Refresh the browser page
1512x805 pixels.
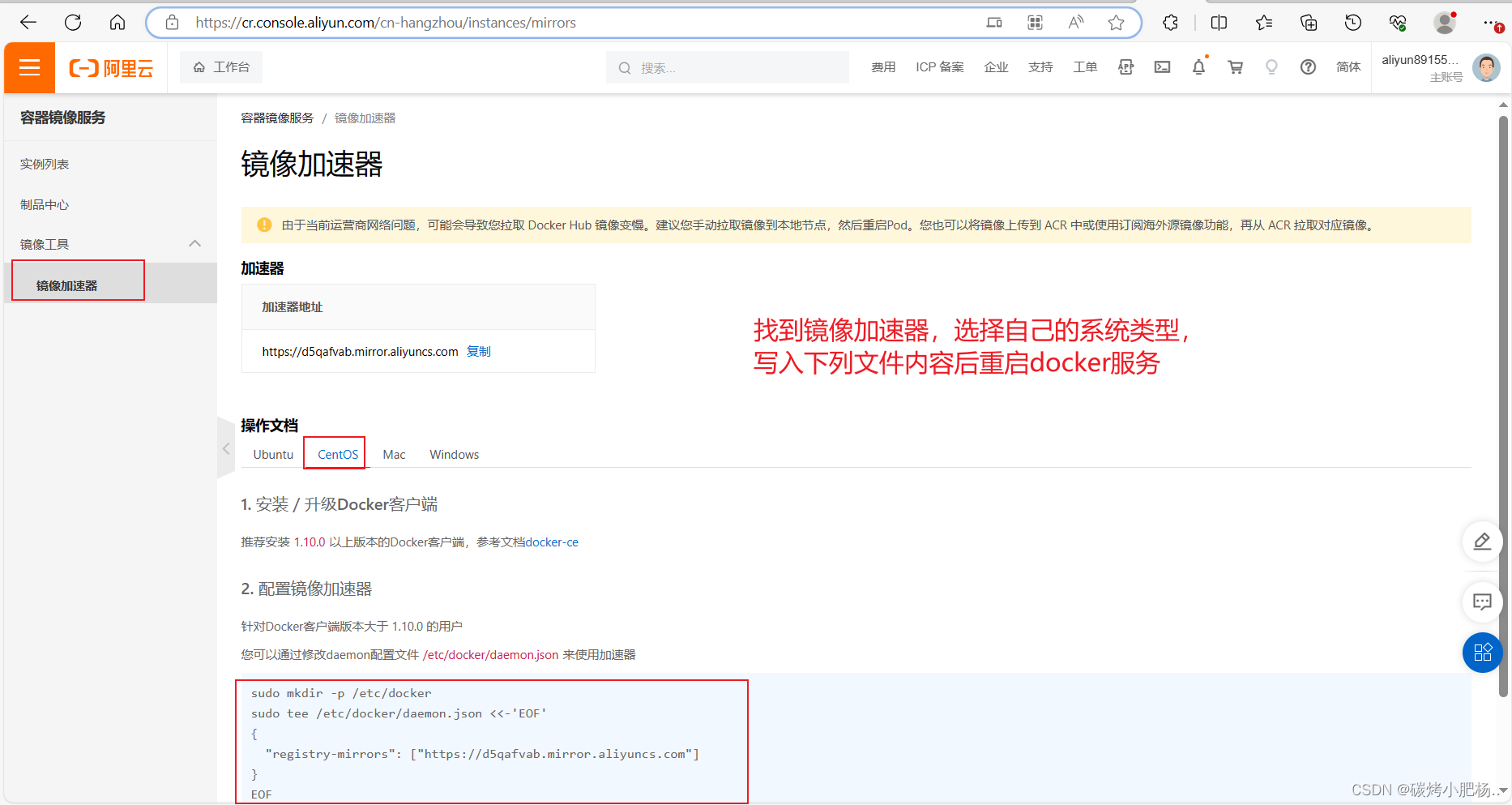(73, 23)
